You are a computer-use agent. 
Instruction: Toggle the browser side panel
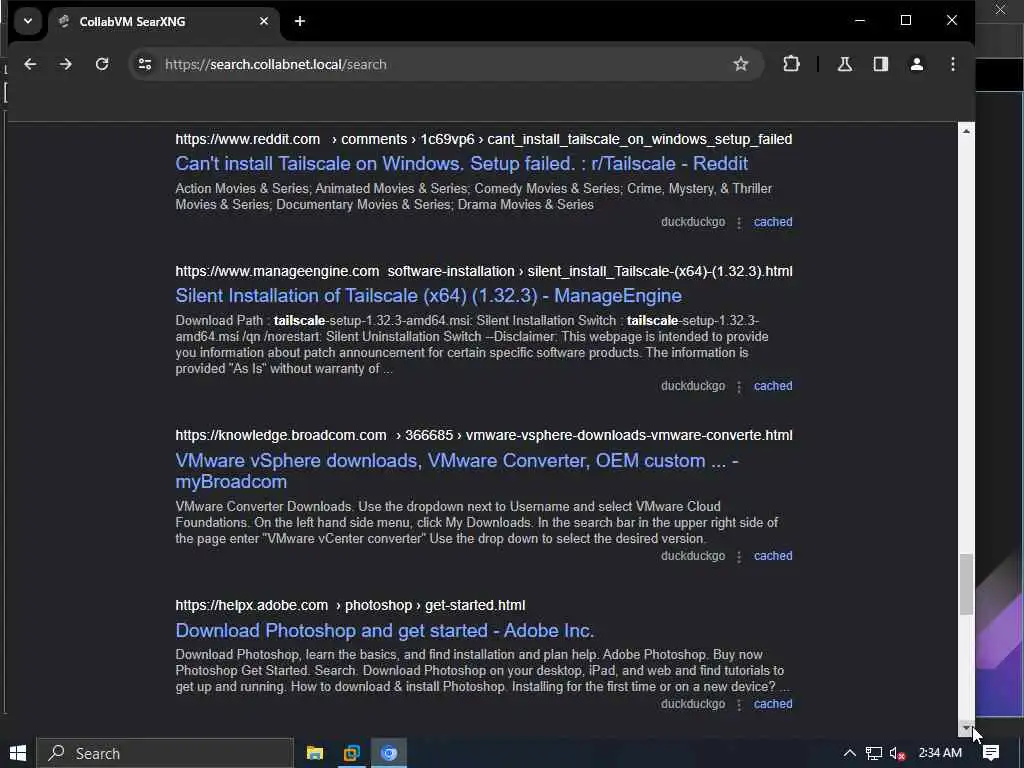click(x=880, y=64)
